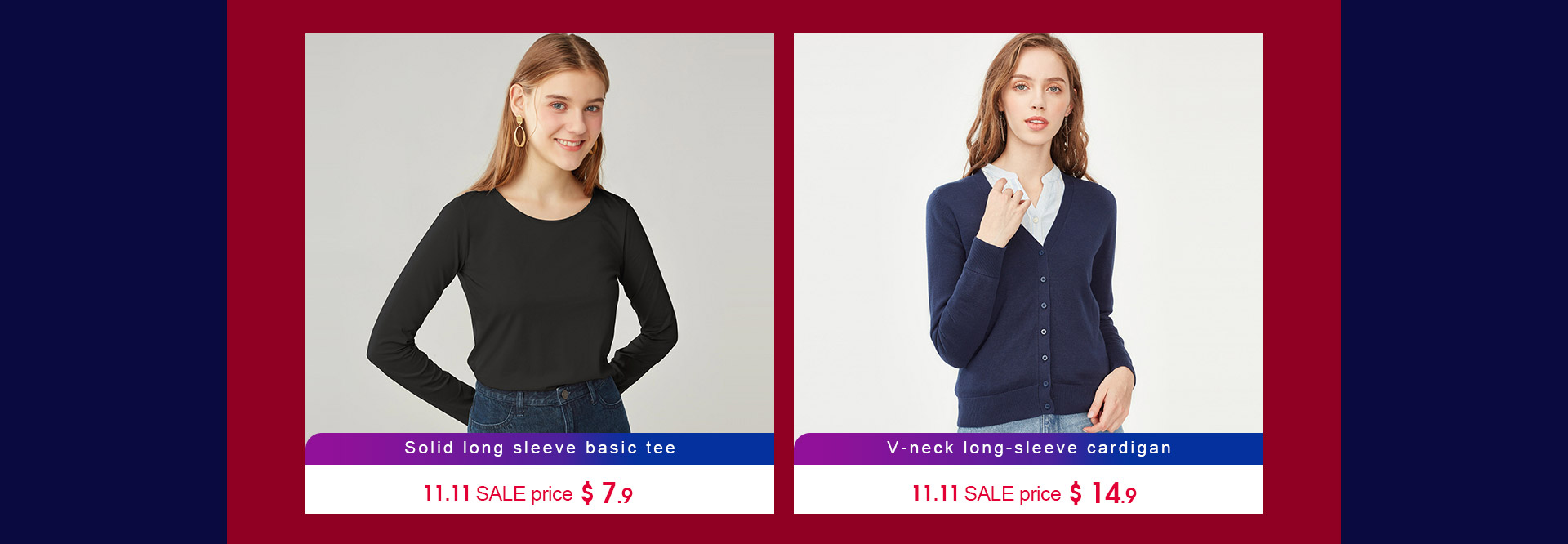Click the dollar sign beside the 14.9 price

(1076, 493)
